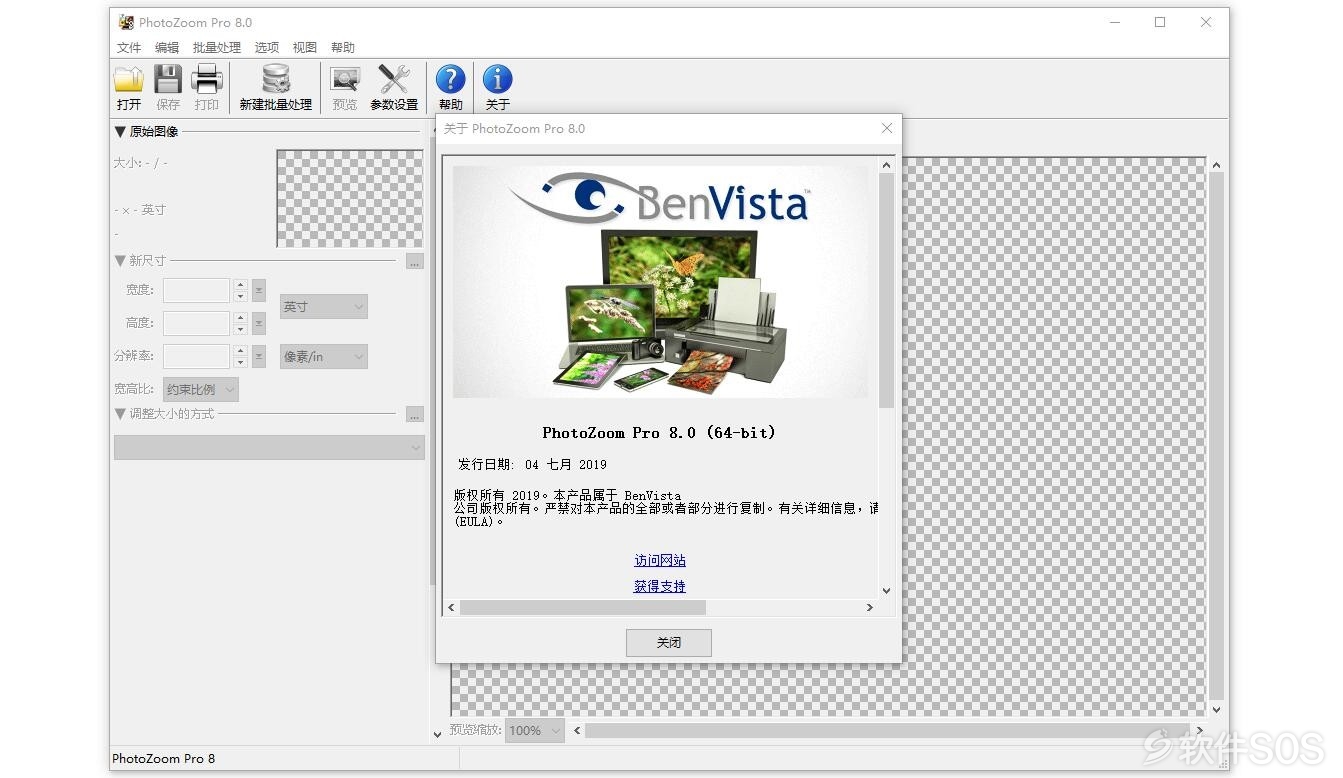The image size is (1343, 778).
Task: Click the 关于 (About) info icon
Action: coord(497,81)
